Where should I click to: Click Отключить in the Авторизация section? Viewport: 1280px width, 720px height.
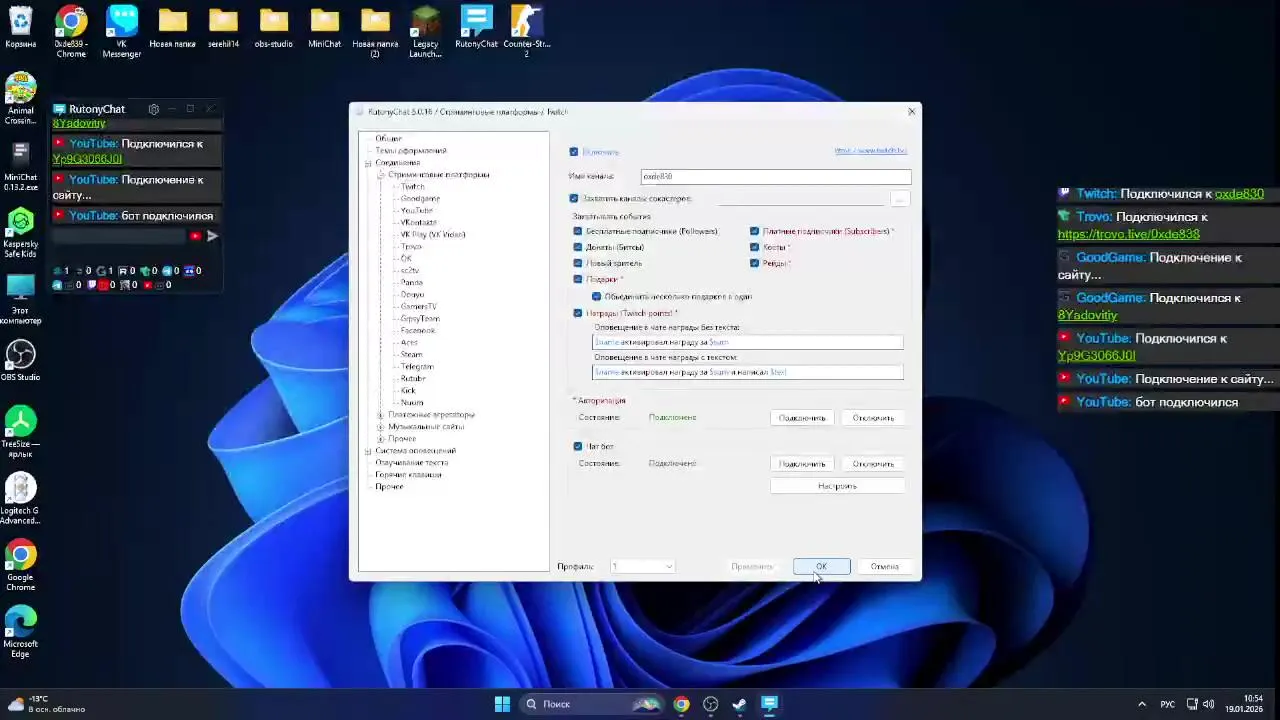[x=873, y=418]
